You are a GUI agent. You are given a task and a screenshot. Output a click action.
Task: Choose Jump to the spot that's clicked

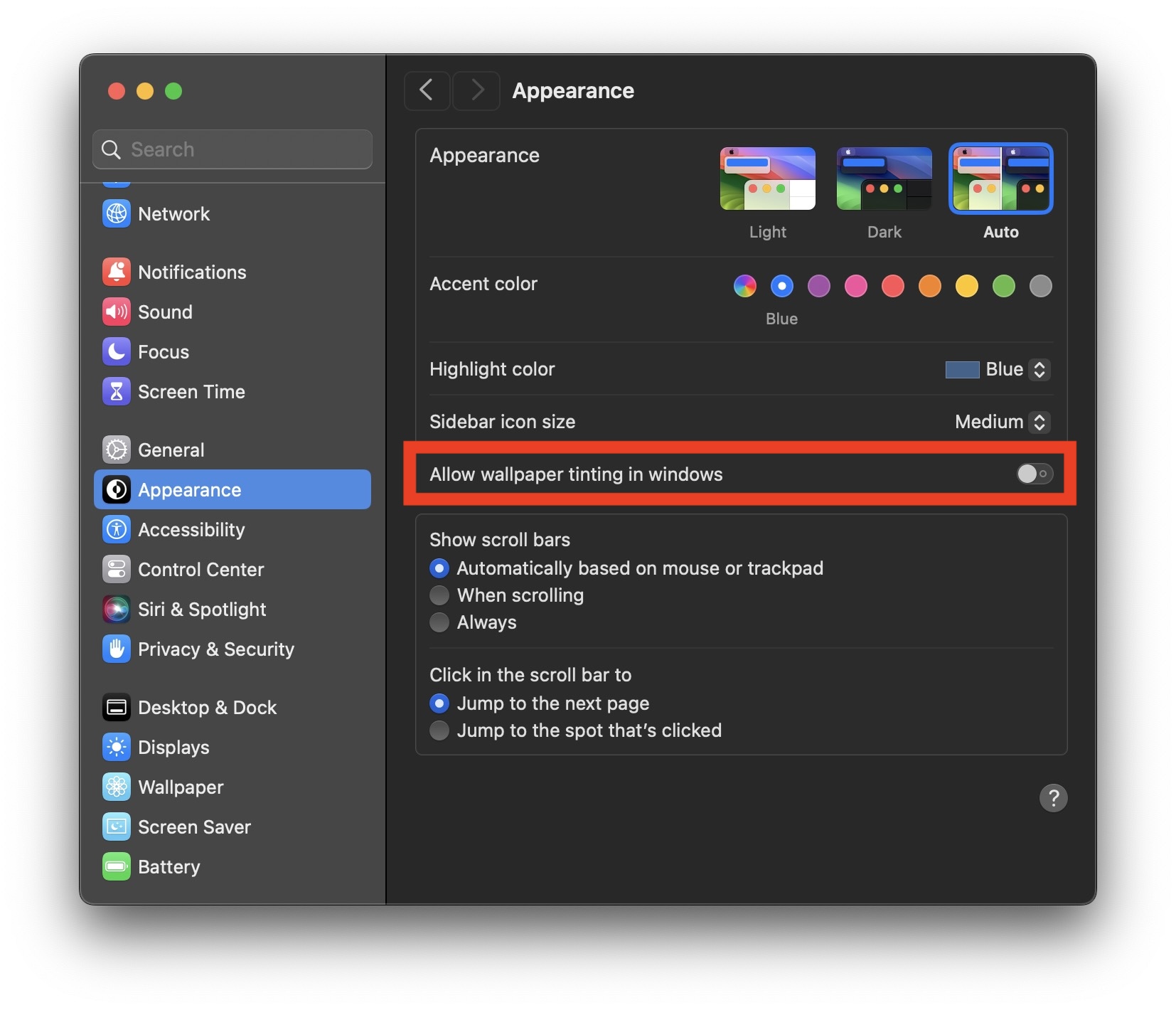[x=439, y=730]
